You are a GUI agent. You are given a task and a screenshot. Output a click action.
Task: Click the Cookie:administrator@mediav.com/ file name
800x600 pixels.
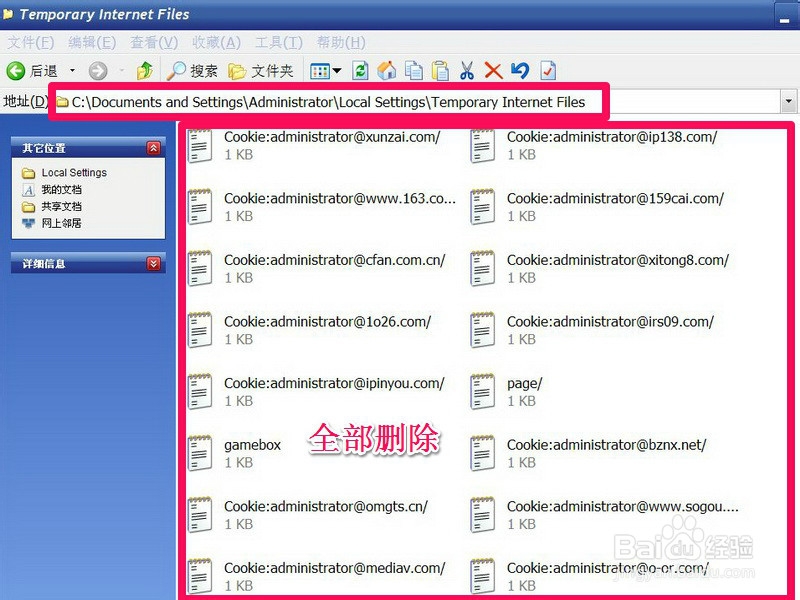coord(335,568)
